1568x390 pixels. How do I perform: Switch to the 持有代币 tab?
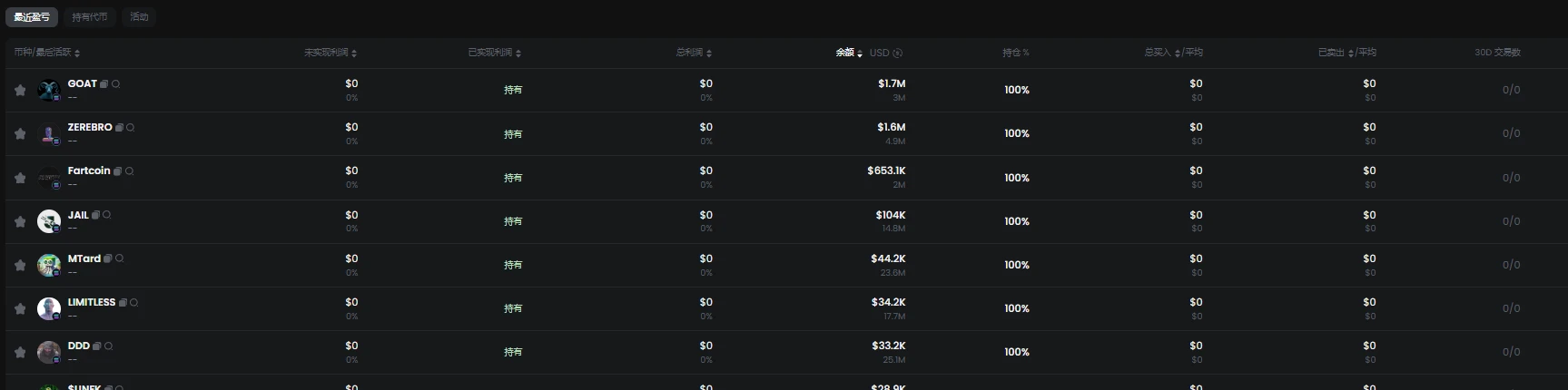89,16
